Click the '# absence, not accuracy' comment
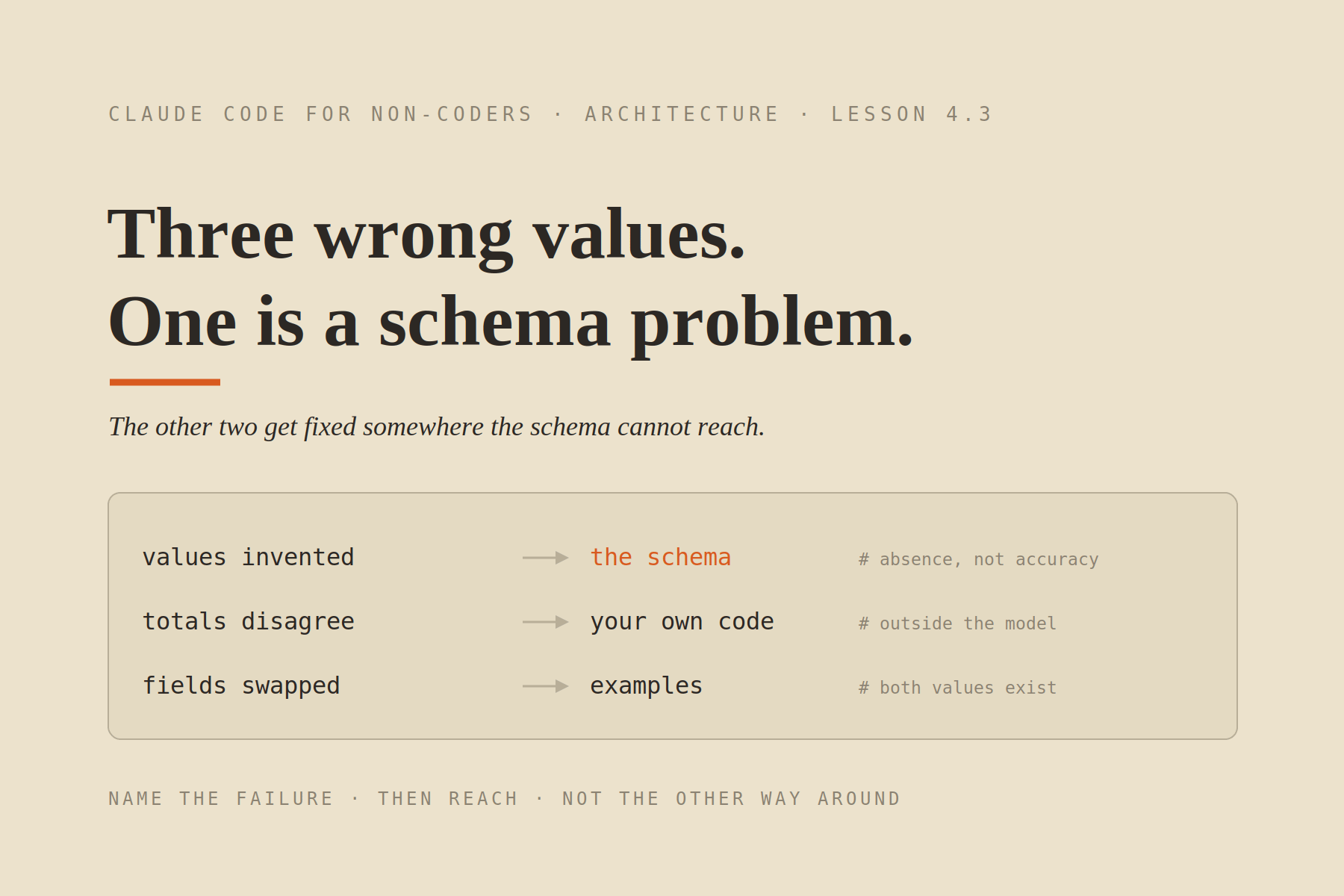This screenshot has height=896, width=1344. (x=979, y=560)
